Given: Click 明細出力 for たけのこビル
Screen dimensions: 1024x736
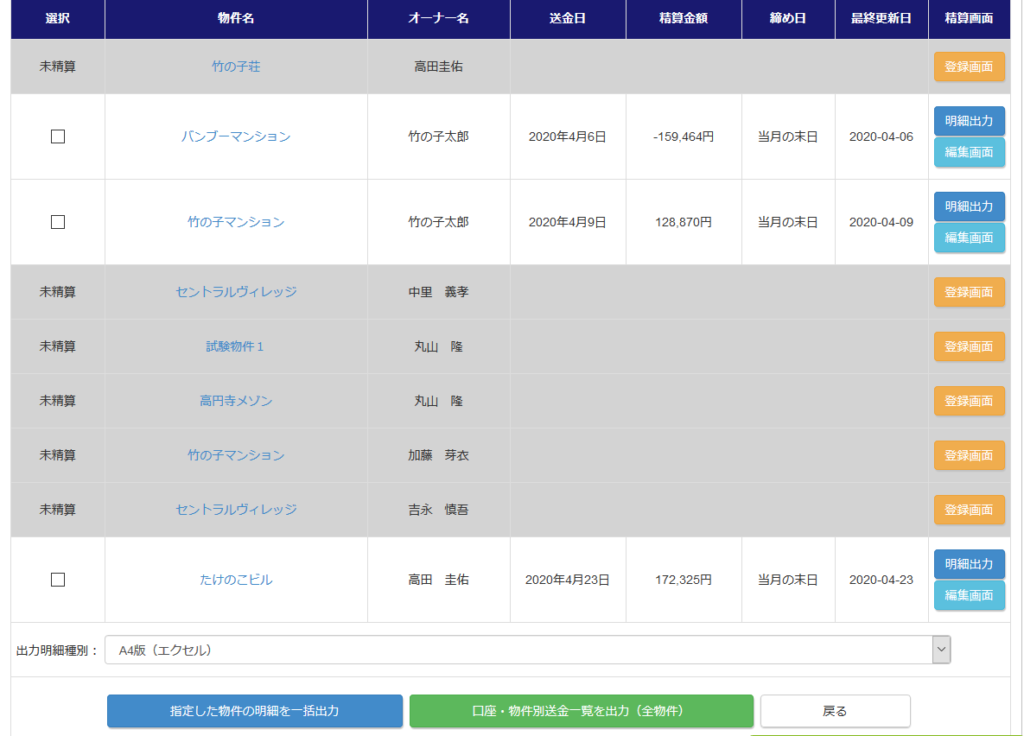Looking at the screenshot, I should pos(969,564).
